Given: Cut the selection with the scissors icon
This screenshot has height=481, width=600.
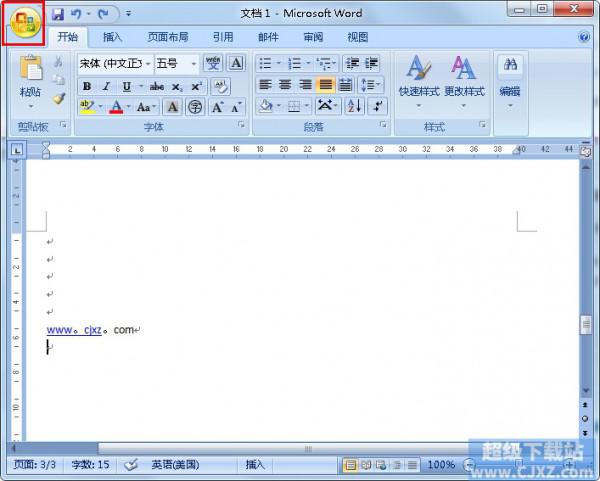Looking at the screenshot, I should tap(58, 62).
